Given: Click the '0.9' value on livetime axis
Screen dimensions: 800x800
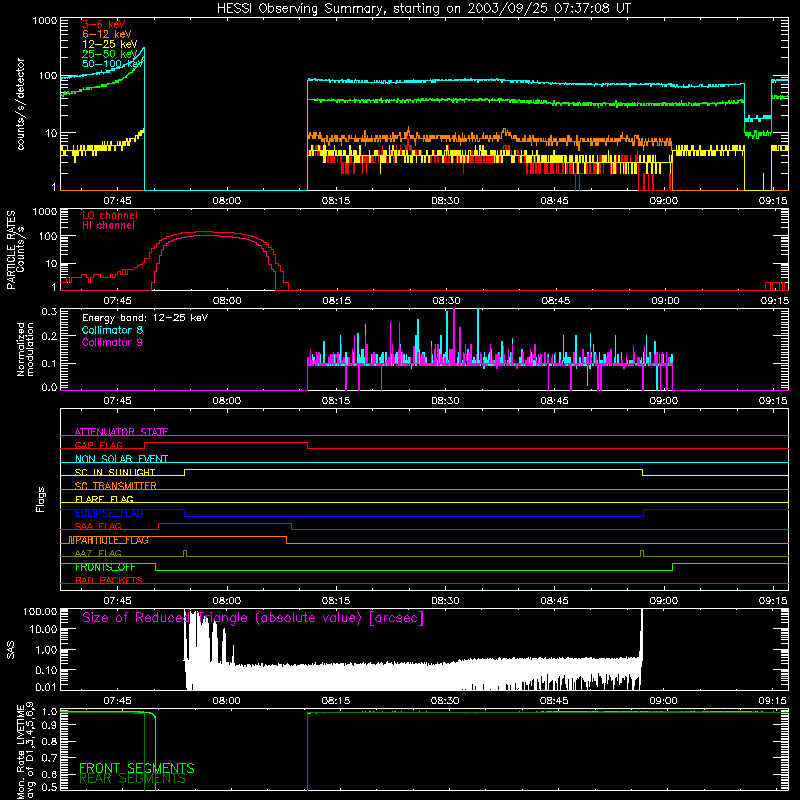Looking at the screenshot, I should point(49,724).
